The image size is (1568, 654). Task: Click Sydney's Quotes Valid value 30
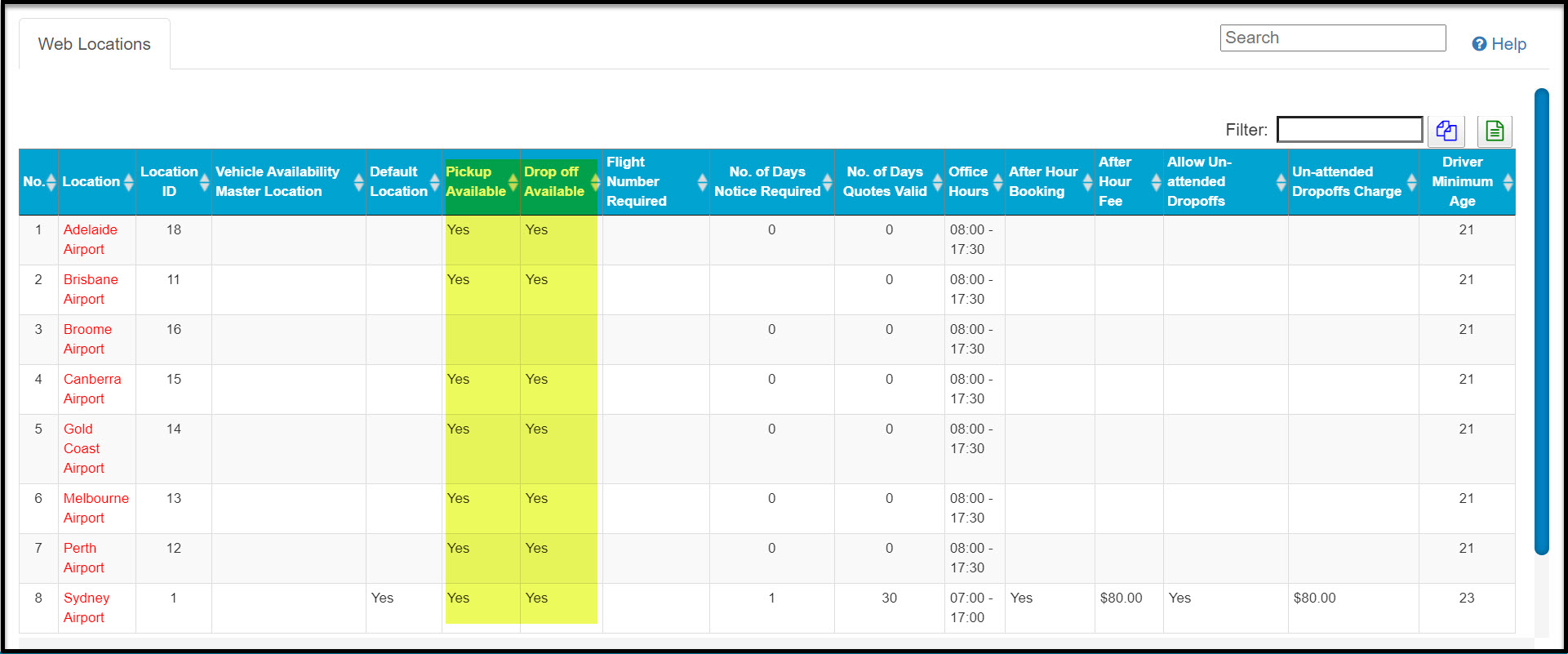click(x=890, y=598)
